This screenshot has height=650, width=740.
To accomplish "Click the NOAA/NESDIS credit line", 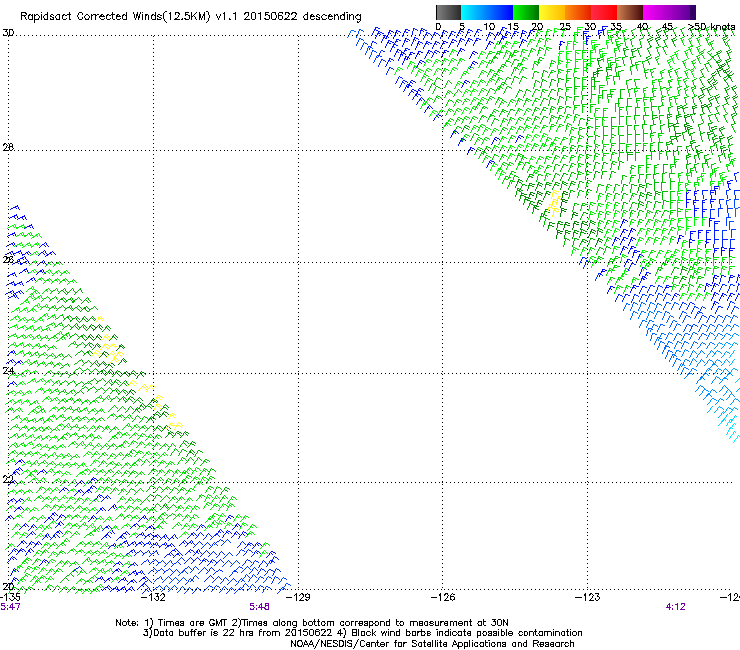I will click(432, 644).
